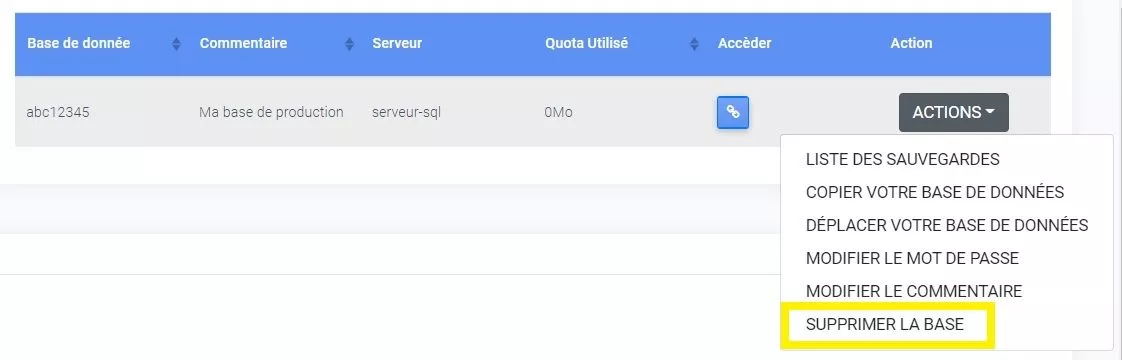Click the Base de donnée column header

[79, 43]
